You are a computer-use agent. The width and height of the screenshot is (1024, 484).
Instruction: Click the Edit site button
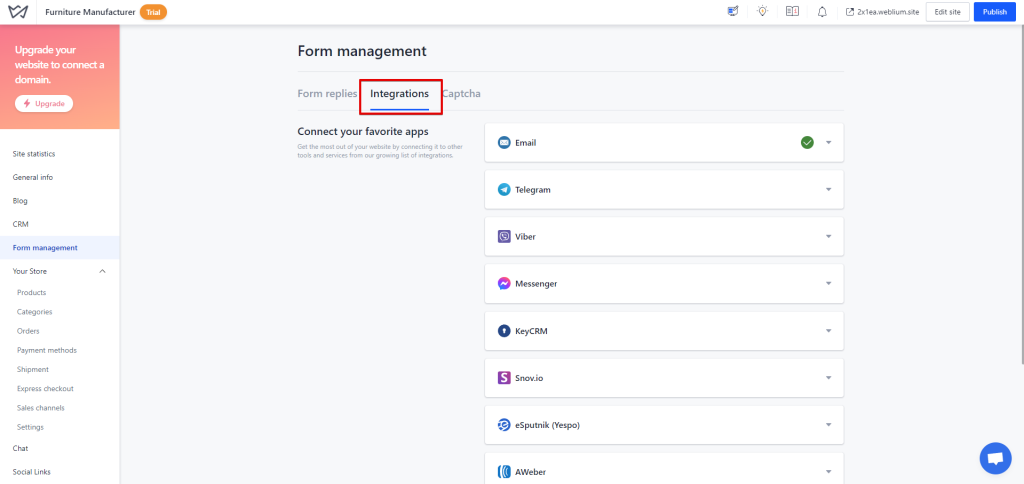point(947,12)
